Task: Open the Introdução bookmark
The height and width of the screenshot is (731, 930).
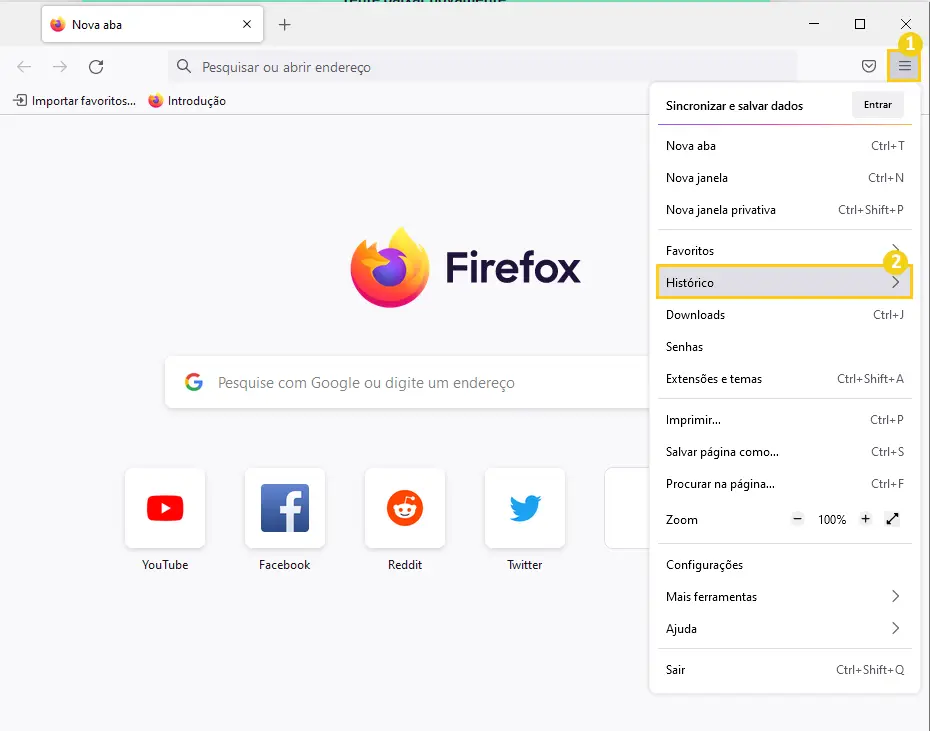Action: tap(187, 101)
